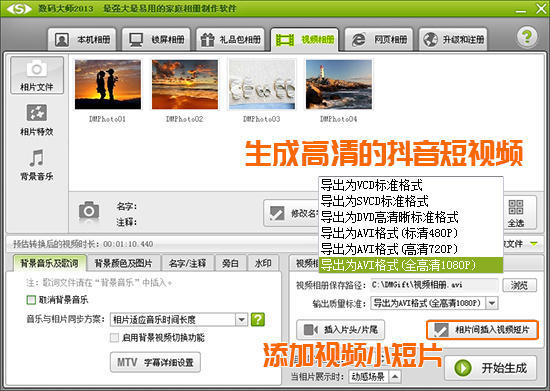Screen dimensions: 550x391
Task: Switch to the 网页相册 tab
Action: (x=379, y=40)
